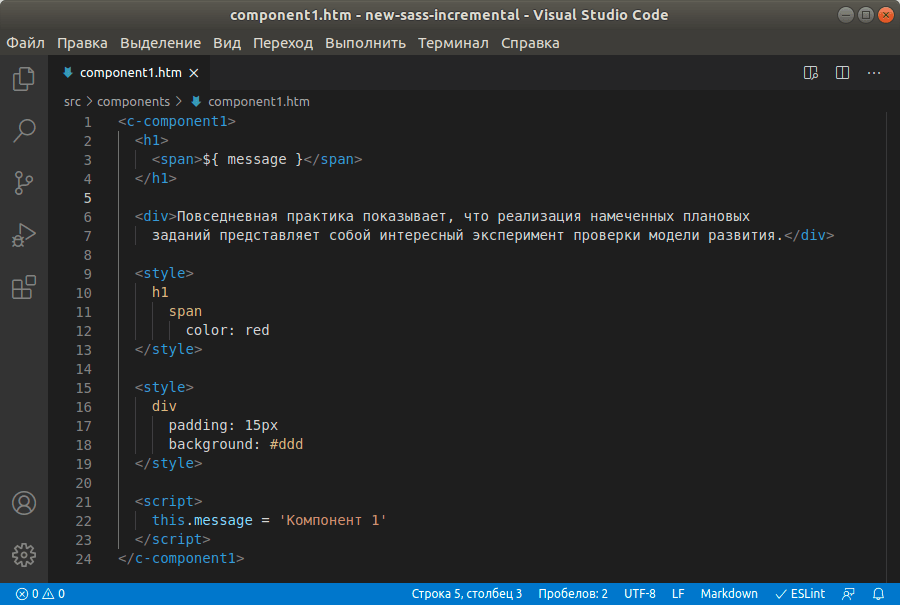Screen dimensions: 900x605
Task: Open the Терминал menu
Action: tap(453, 43)
